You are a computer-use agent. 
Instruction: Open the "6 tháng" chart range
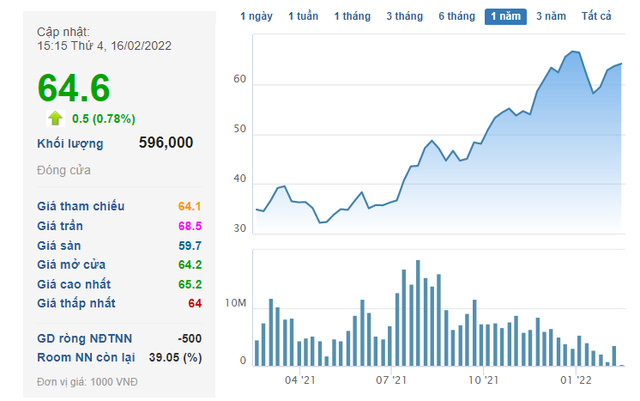pyautogui.click(x=455, y=16)
